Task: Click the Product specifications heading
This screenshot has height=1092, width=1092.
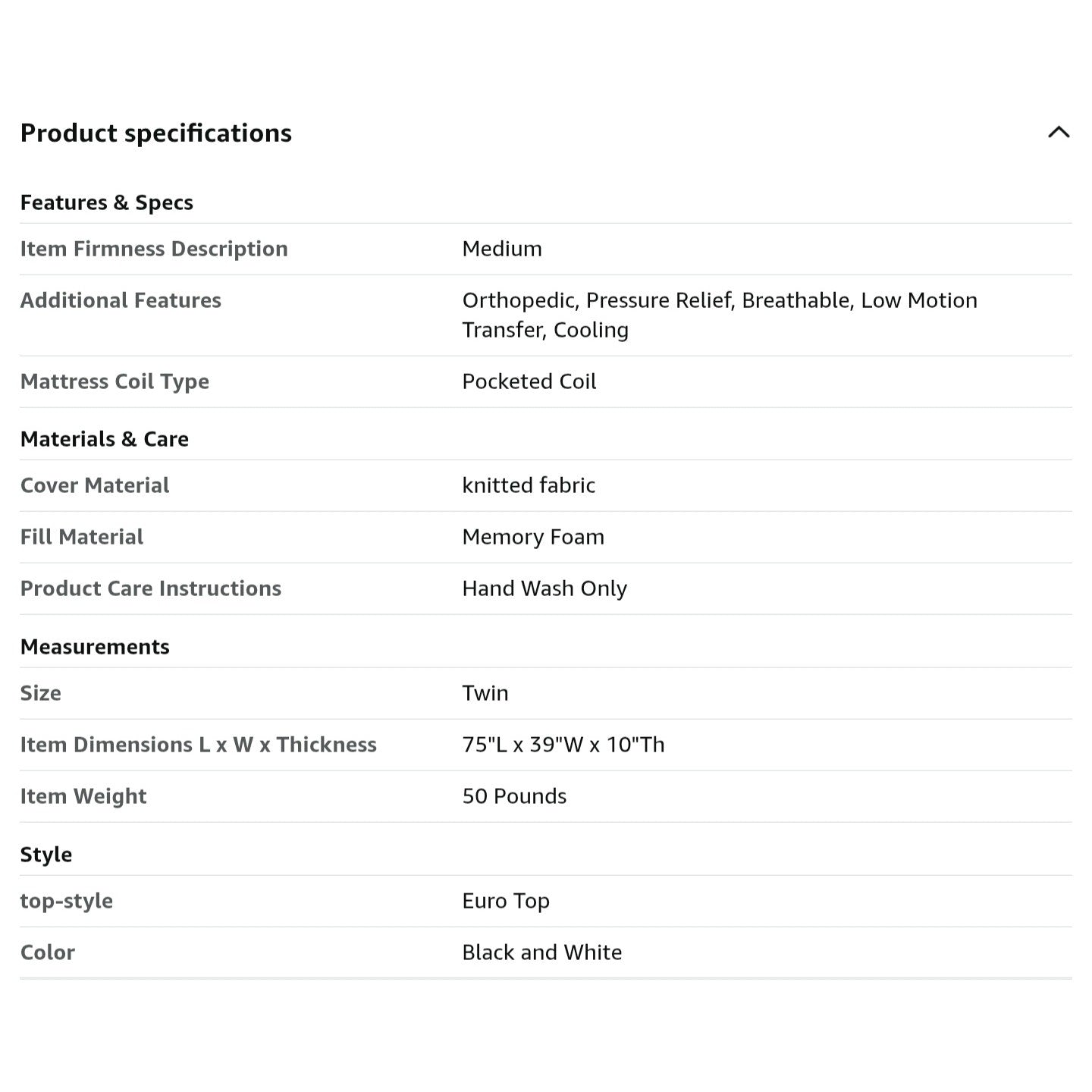Action: point(155,133)
